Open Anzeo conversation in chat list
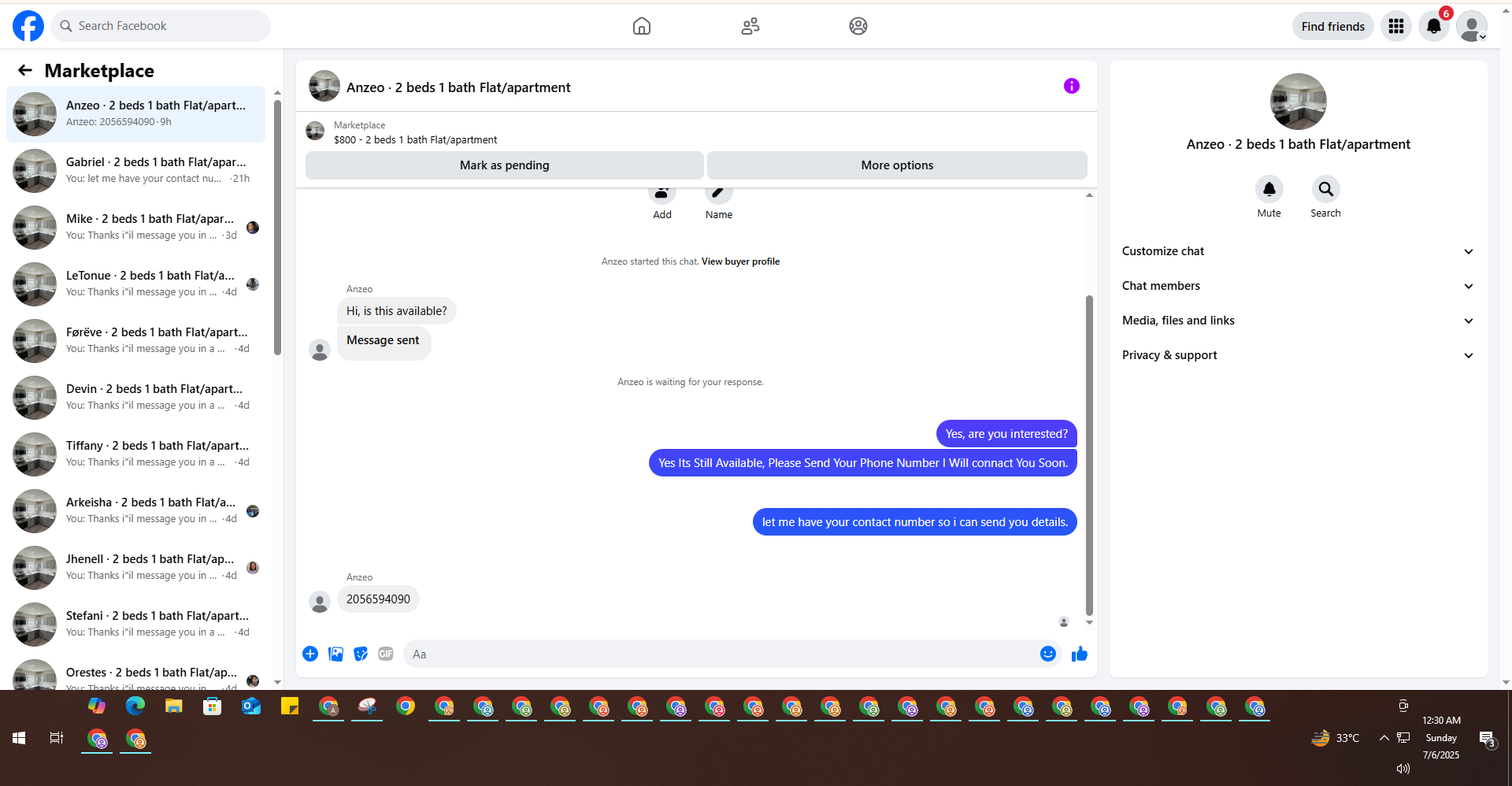The height and width of the screenshot is (786, 1512). coord(135,114)
